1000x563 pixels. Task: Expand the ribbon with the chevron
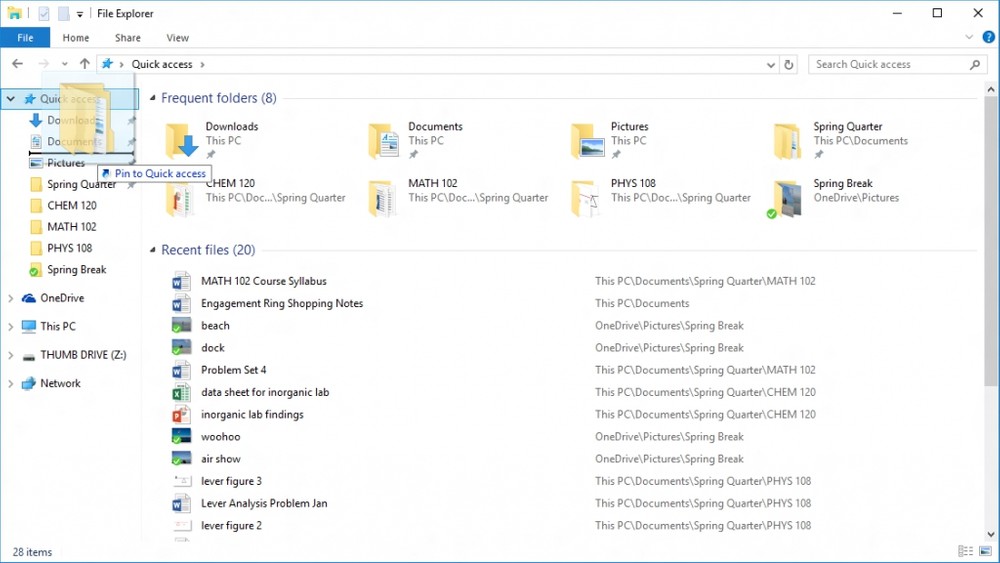(969, 38)
